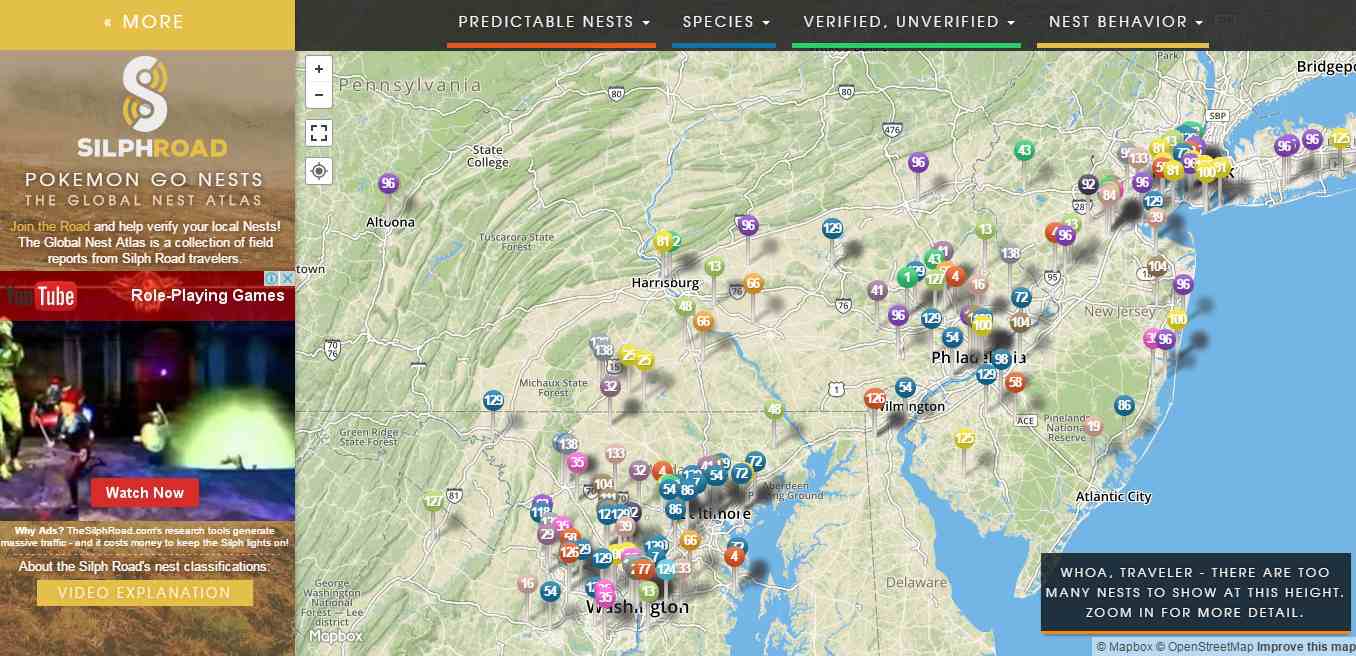Select dark gray 92 marker
1356x656 pixels.
[1088, 184]
